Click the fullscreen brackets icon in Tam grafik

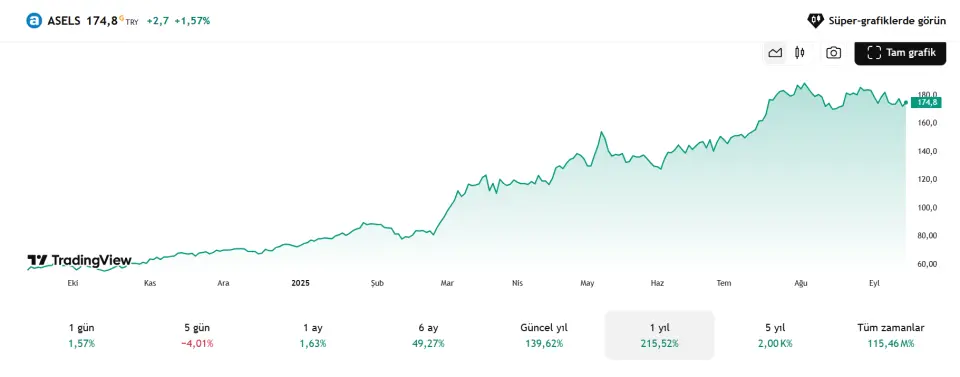pyautogui.click(x=874, y=53)
